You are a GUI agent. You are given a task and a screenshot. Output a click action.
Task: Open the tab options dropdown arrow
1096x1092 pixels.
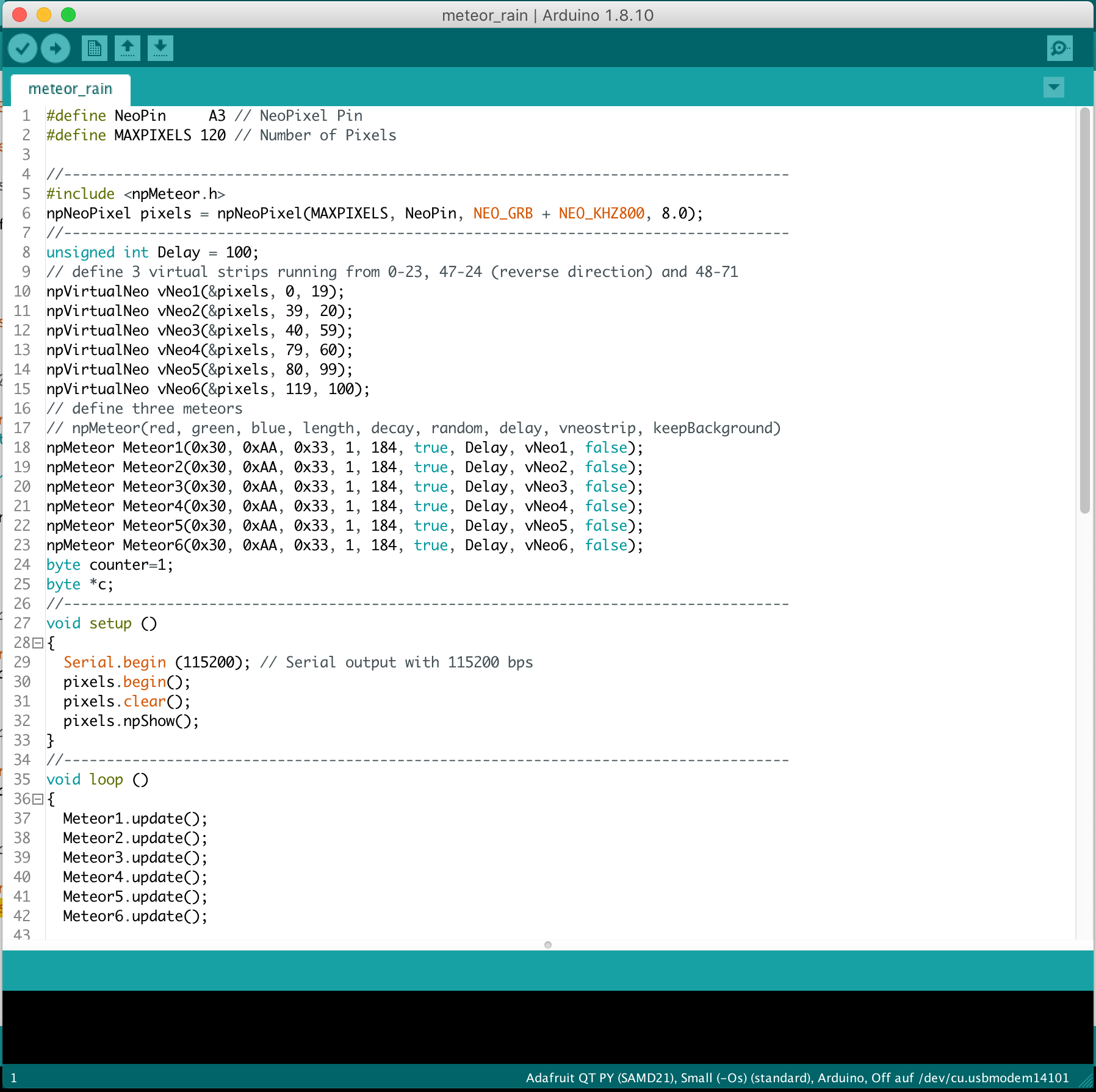(x=1054, y=87)
